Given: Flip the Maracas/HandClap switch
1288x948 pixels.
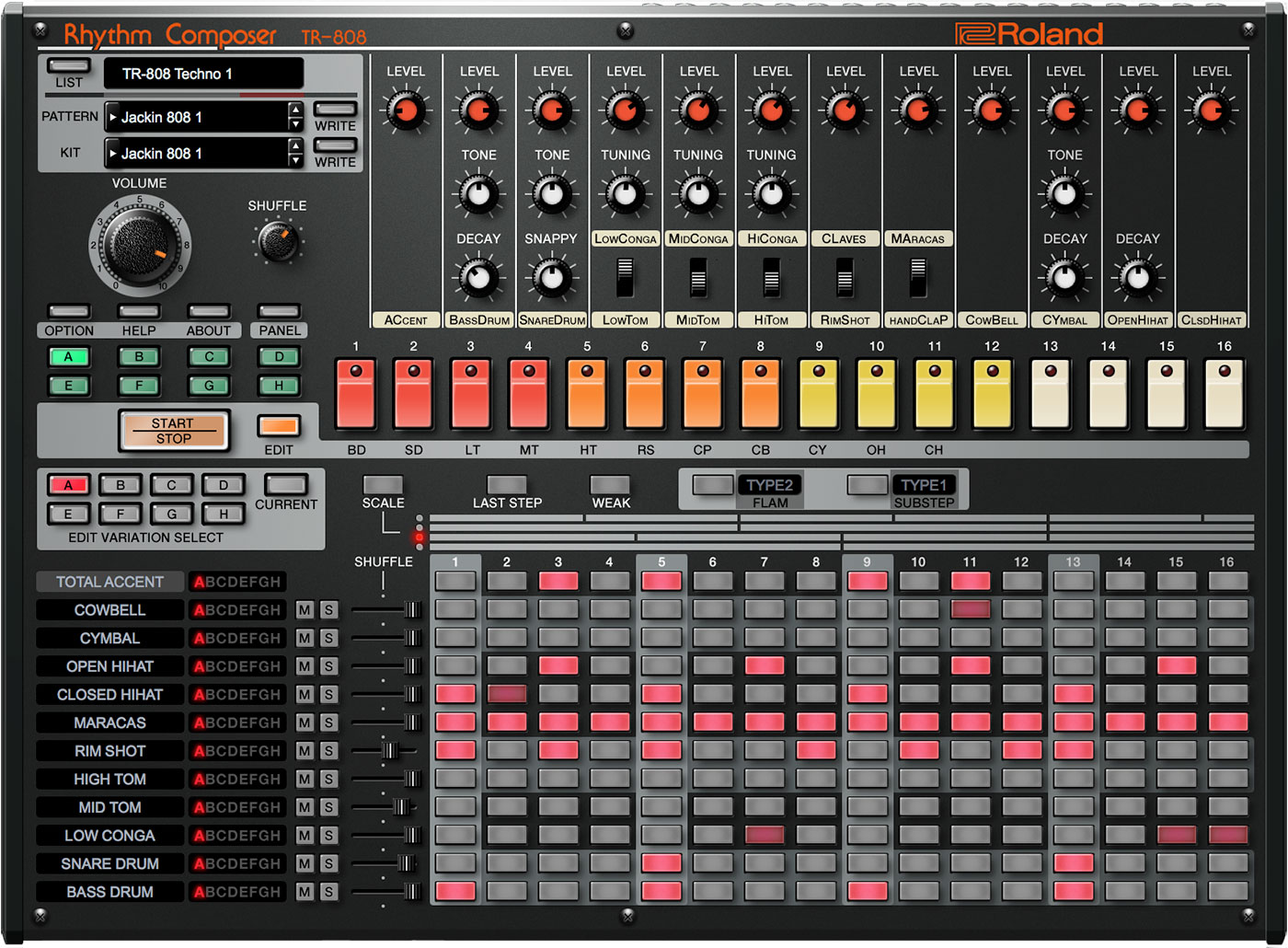Looking at the screenshot, I should pos(917,277).
